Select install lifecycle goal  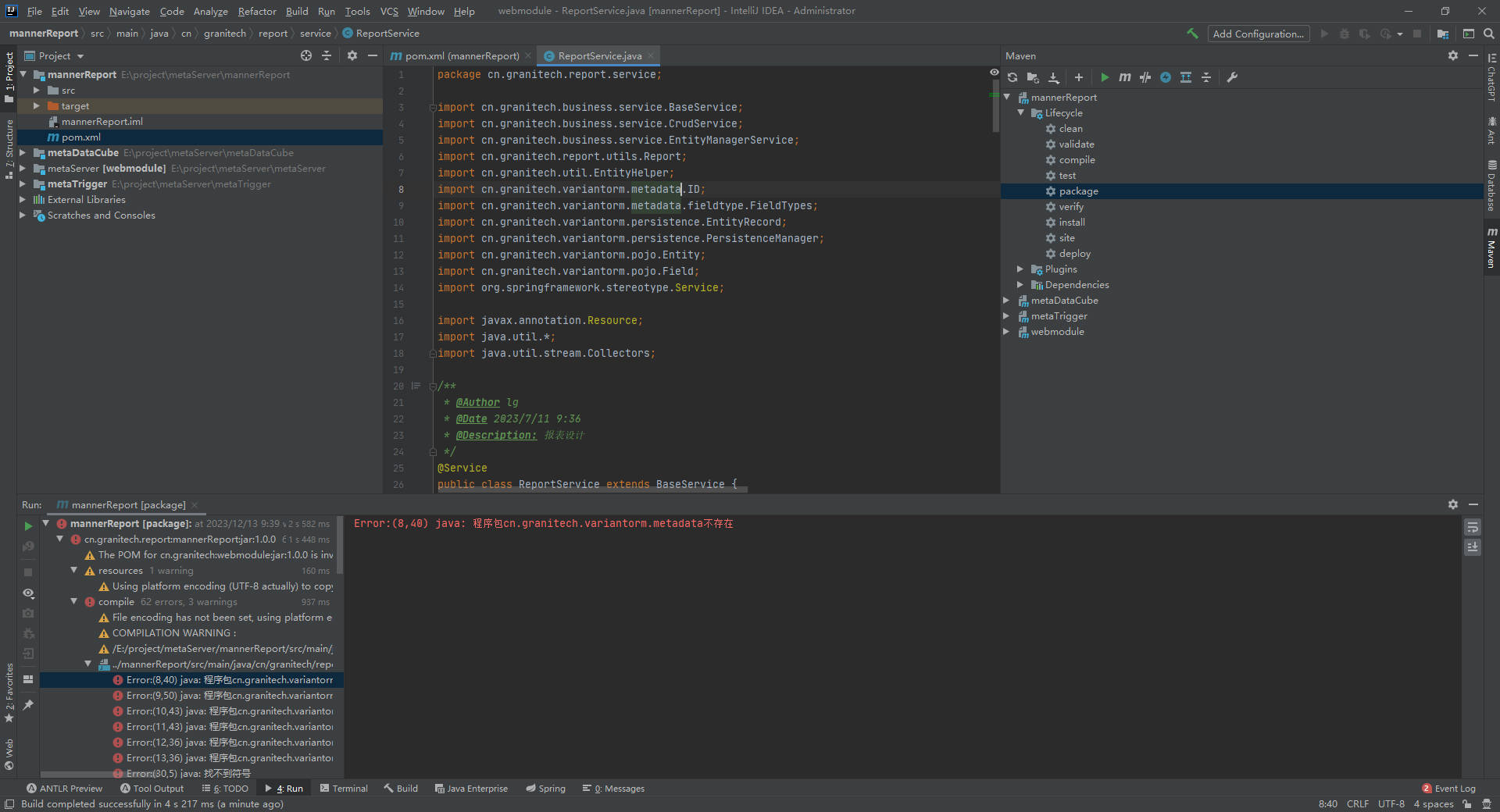pyautogui.click(x=1072, y=223)
